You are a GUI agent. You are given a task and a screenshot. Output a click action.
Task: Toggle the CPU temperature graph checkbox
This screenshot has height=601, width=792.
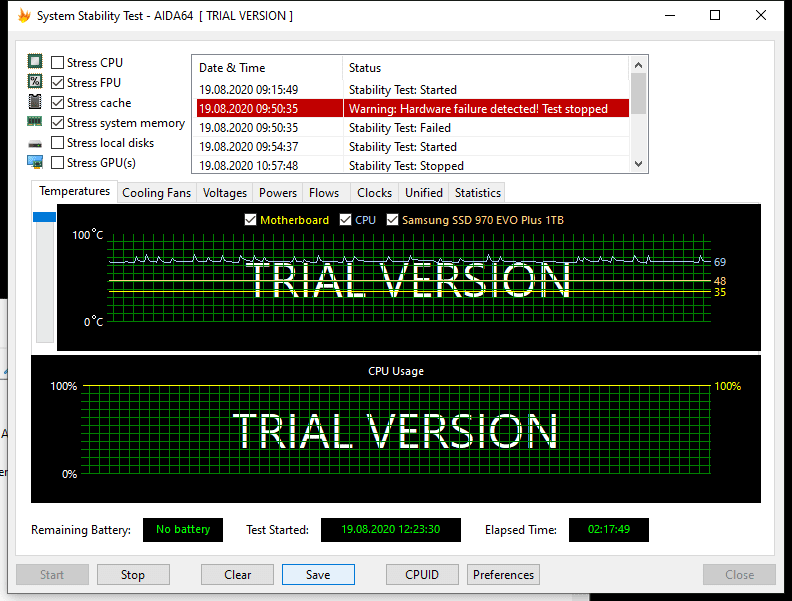pos(345,220)
